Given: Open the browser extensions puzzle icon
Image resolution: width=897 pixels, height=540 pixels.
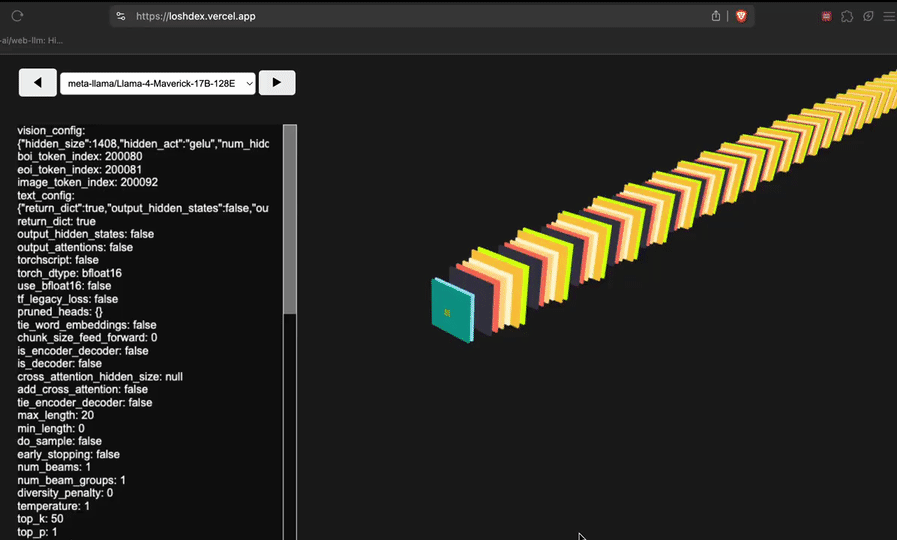Looking at the screenshot, I should pos(847,16).
